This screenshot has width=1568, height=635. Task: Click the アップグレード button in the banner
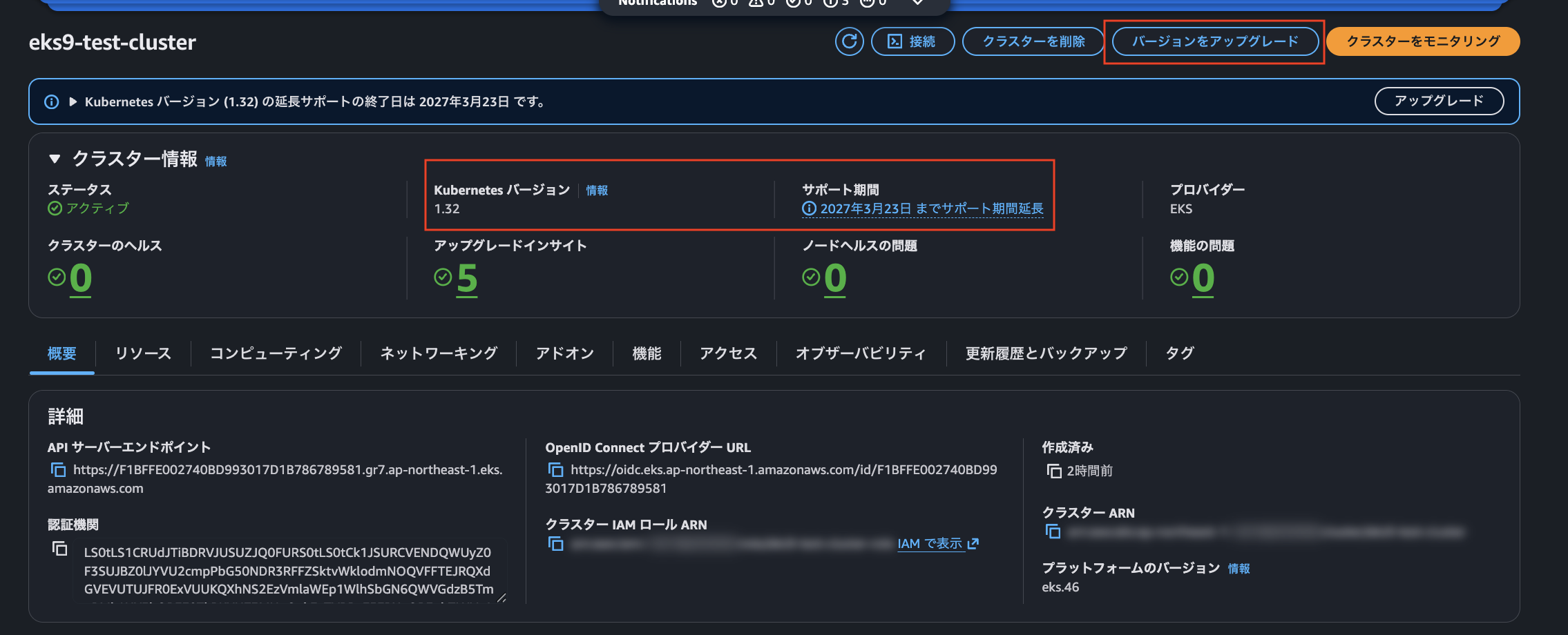(x=1439, y=101)
